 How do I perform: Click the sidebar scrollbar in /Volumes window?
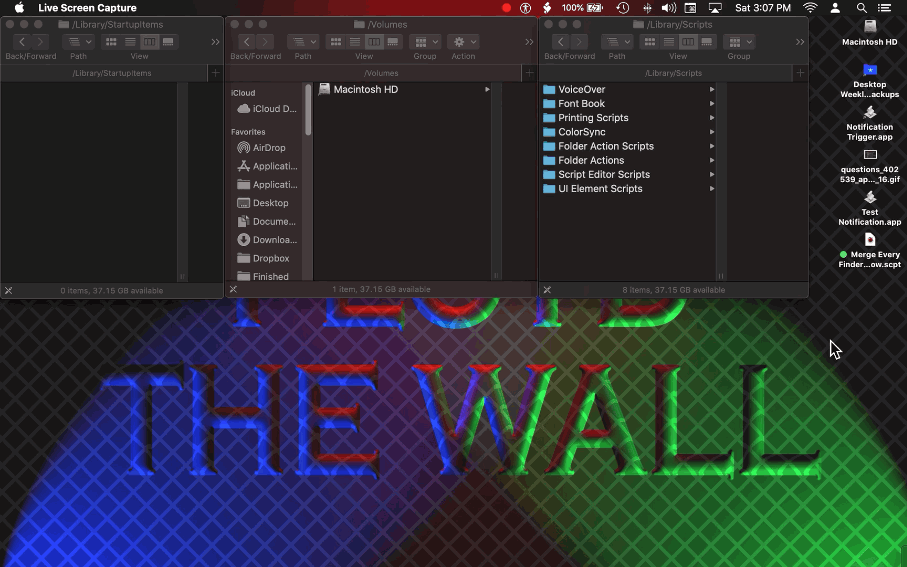coord(308,110)
